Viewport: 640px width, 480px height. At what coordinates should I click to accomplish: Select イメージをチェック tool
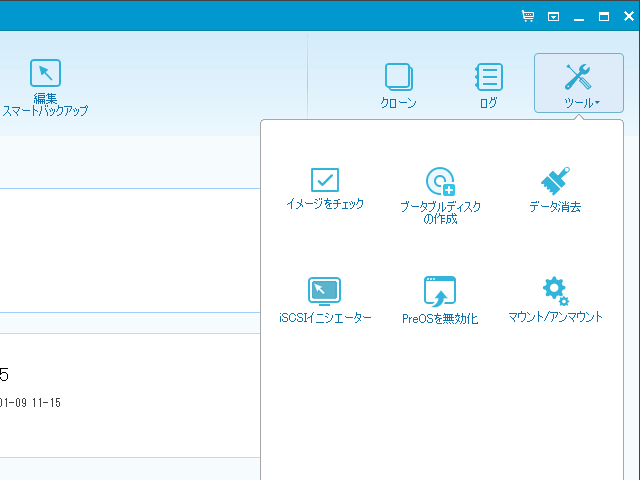click(324, 189)
